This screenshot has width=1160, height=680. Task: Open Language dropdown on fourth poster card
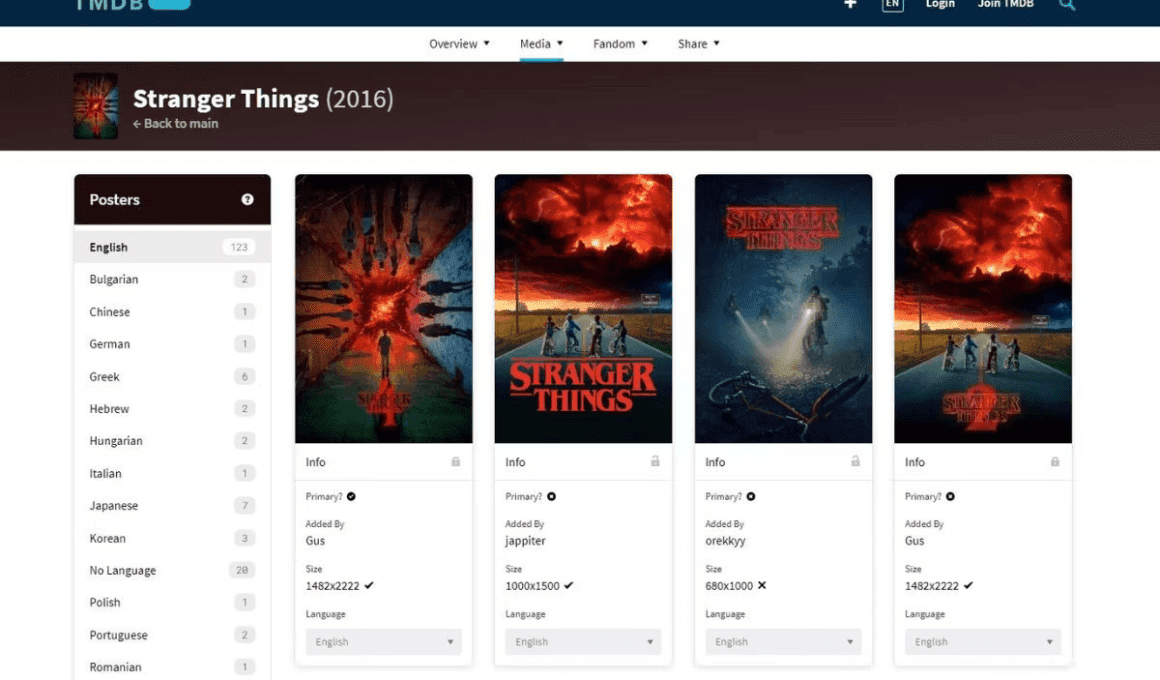[982, 642]
